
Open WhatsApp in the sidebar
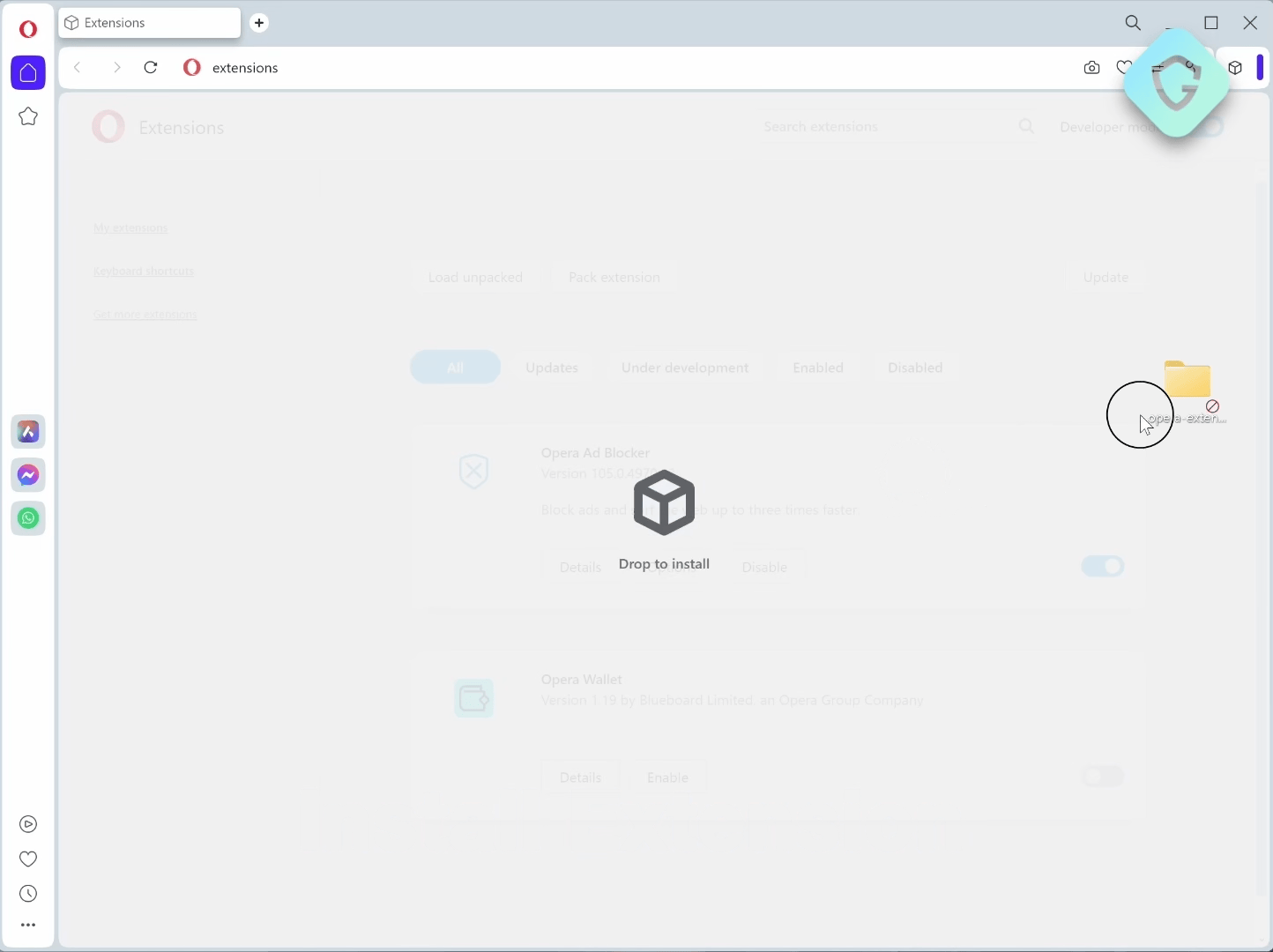[29, 519]
